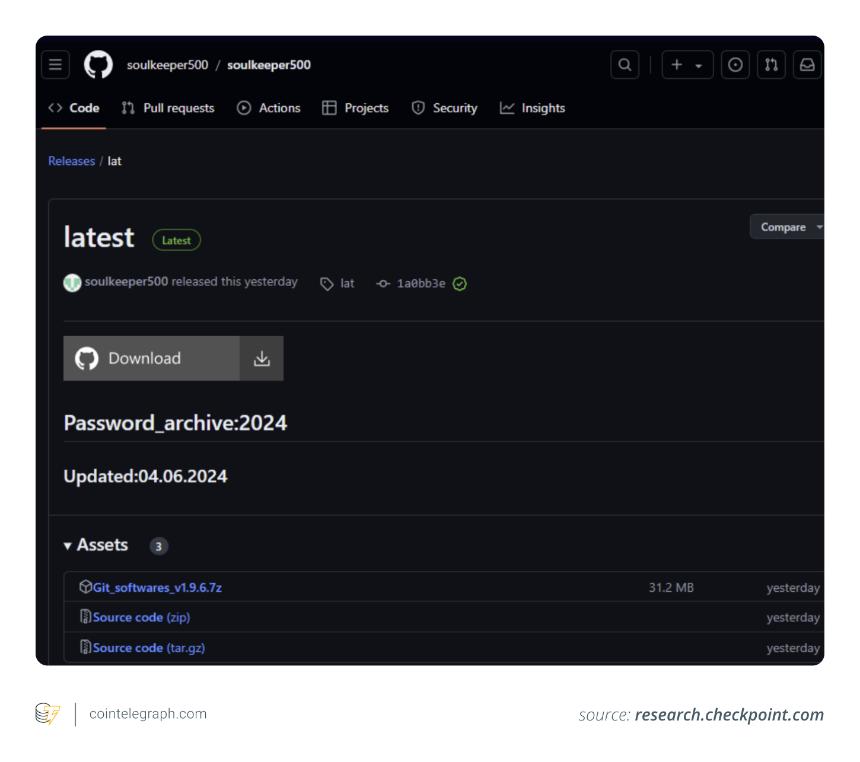Open the Security tab
Screen dimensions: 860x762
pos(444,108)
